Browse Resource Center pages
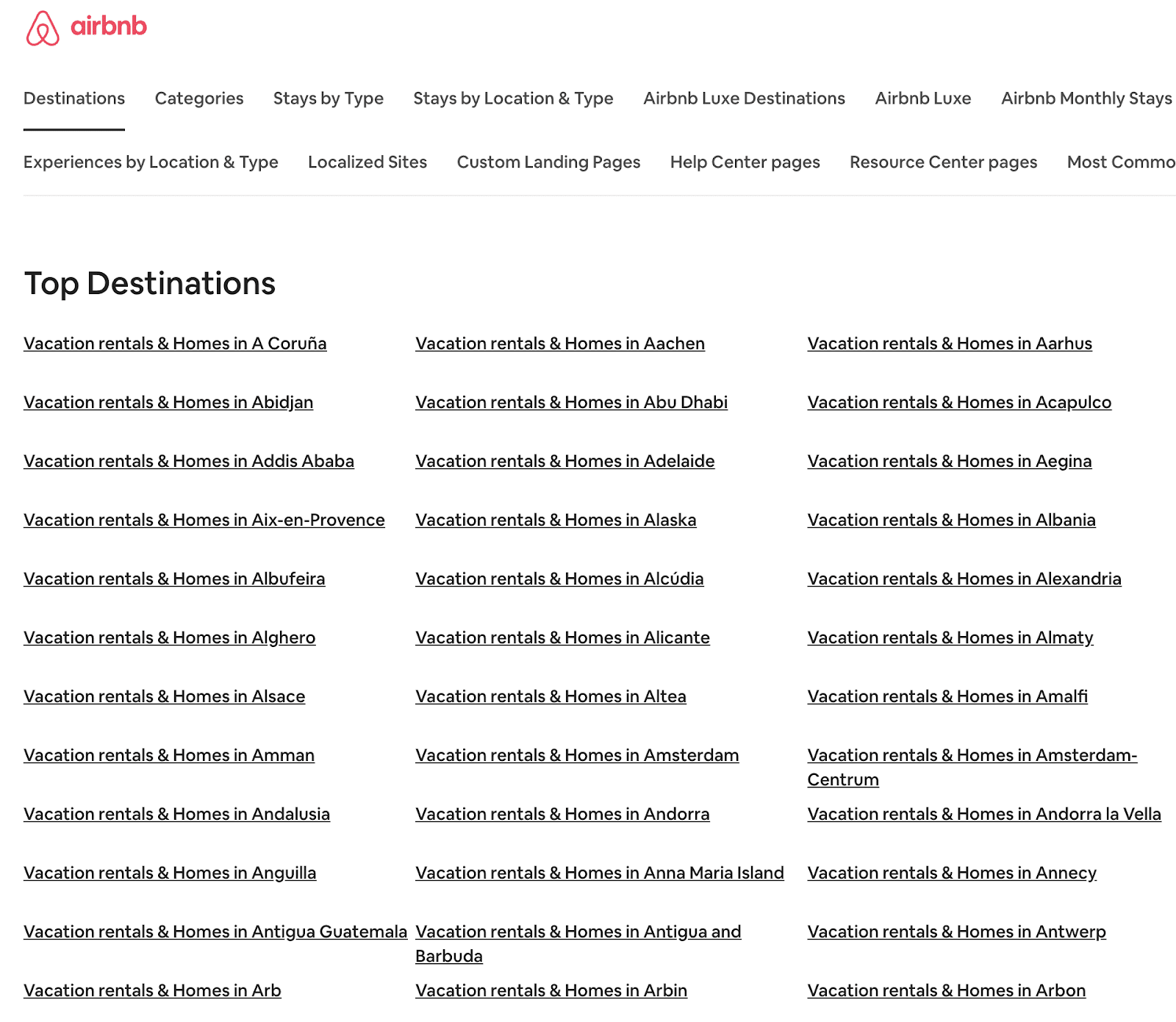The height and width of the screenshot is (1022, 1176). 943,162
